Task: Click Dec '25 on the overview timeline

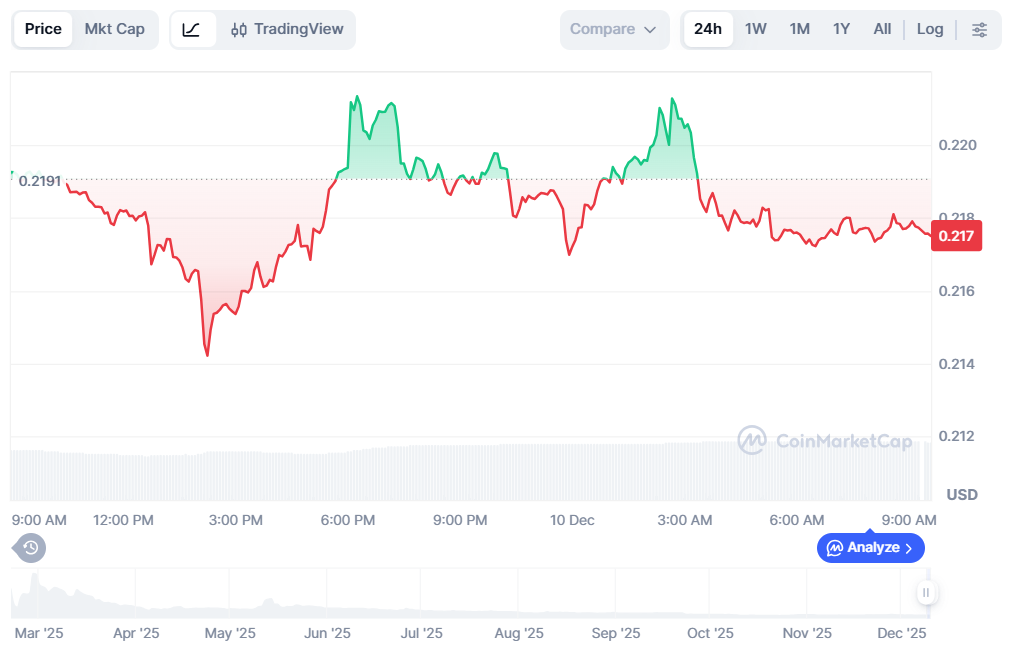Action: tap(902, 633)
